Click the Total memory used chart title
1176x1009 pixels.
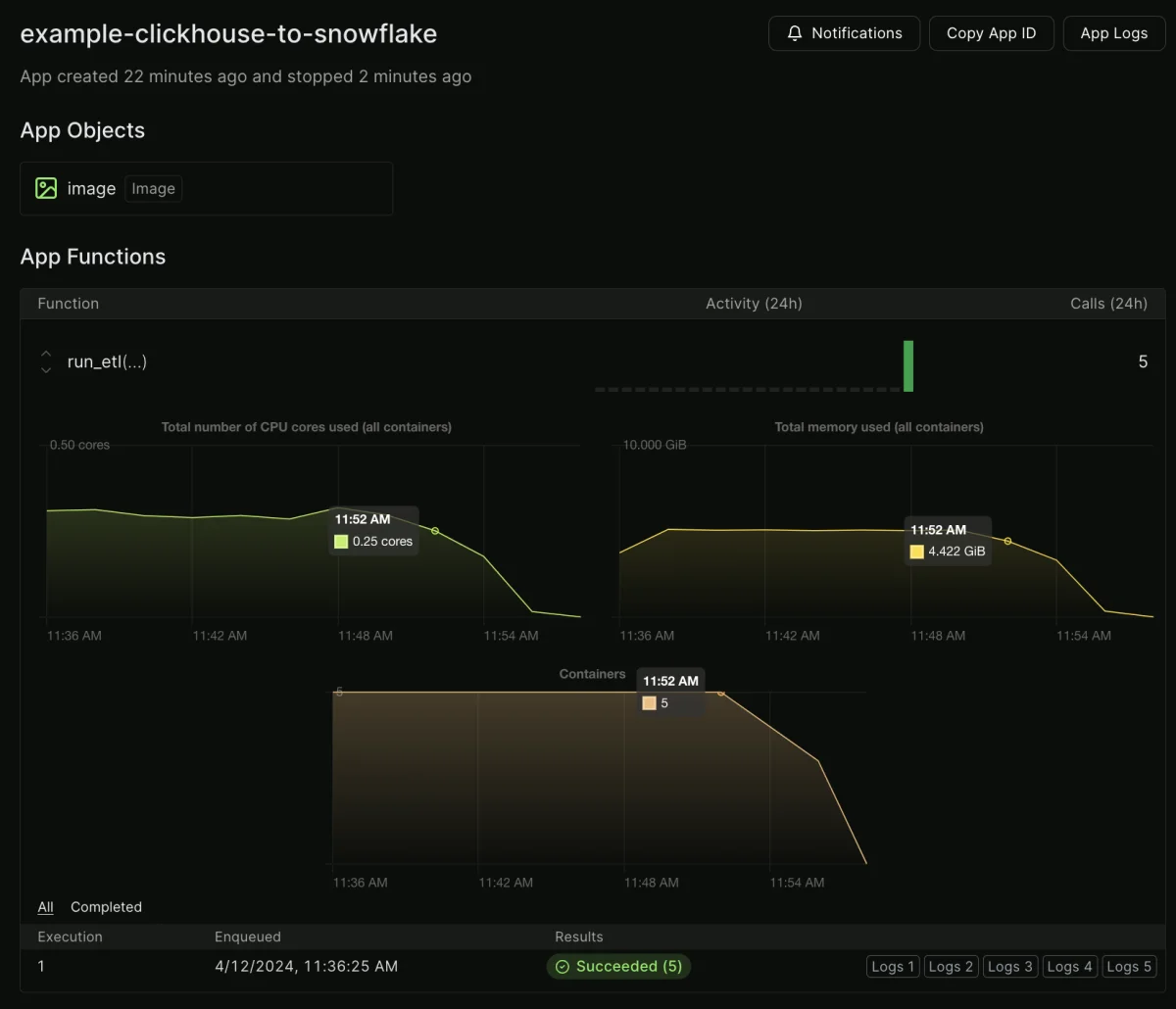click(879, 427)
